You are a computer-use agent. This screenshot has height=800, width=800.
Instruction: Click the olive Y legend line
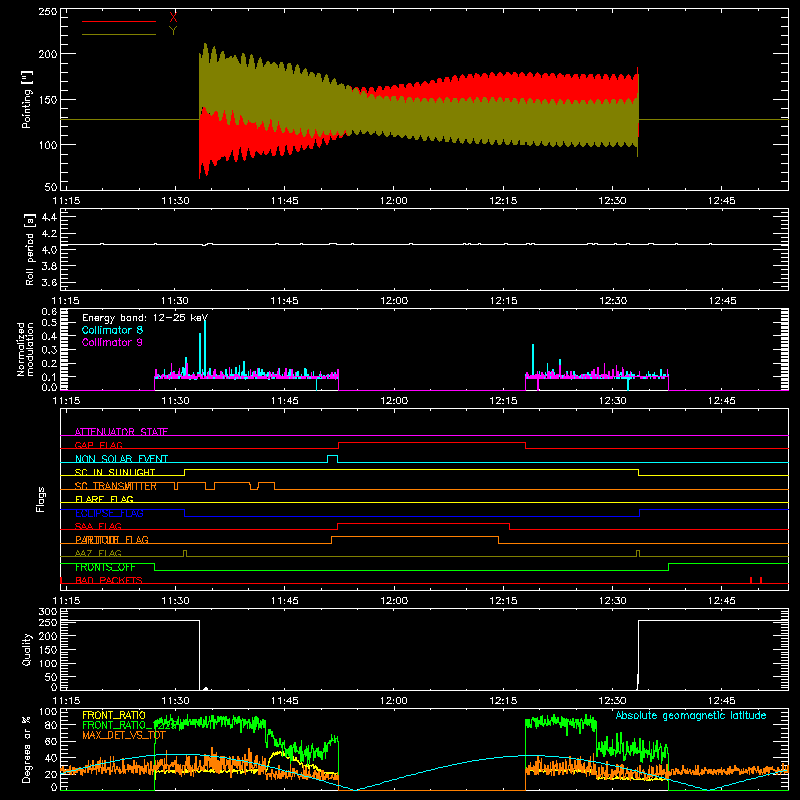(x=119, y=34)
